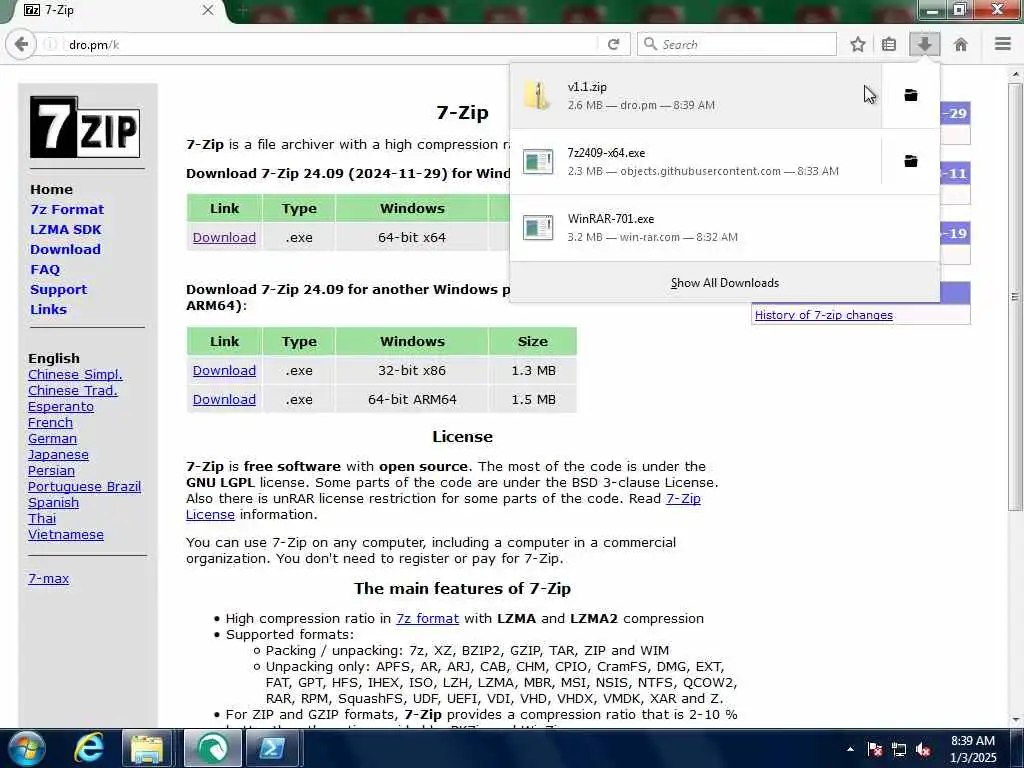Open PowerShell from the taskbar
Viewport: 1024px width, 768px height.
click(x=272, y=749)
